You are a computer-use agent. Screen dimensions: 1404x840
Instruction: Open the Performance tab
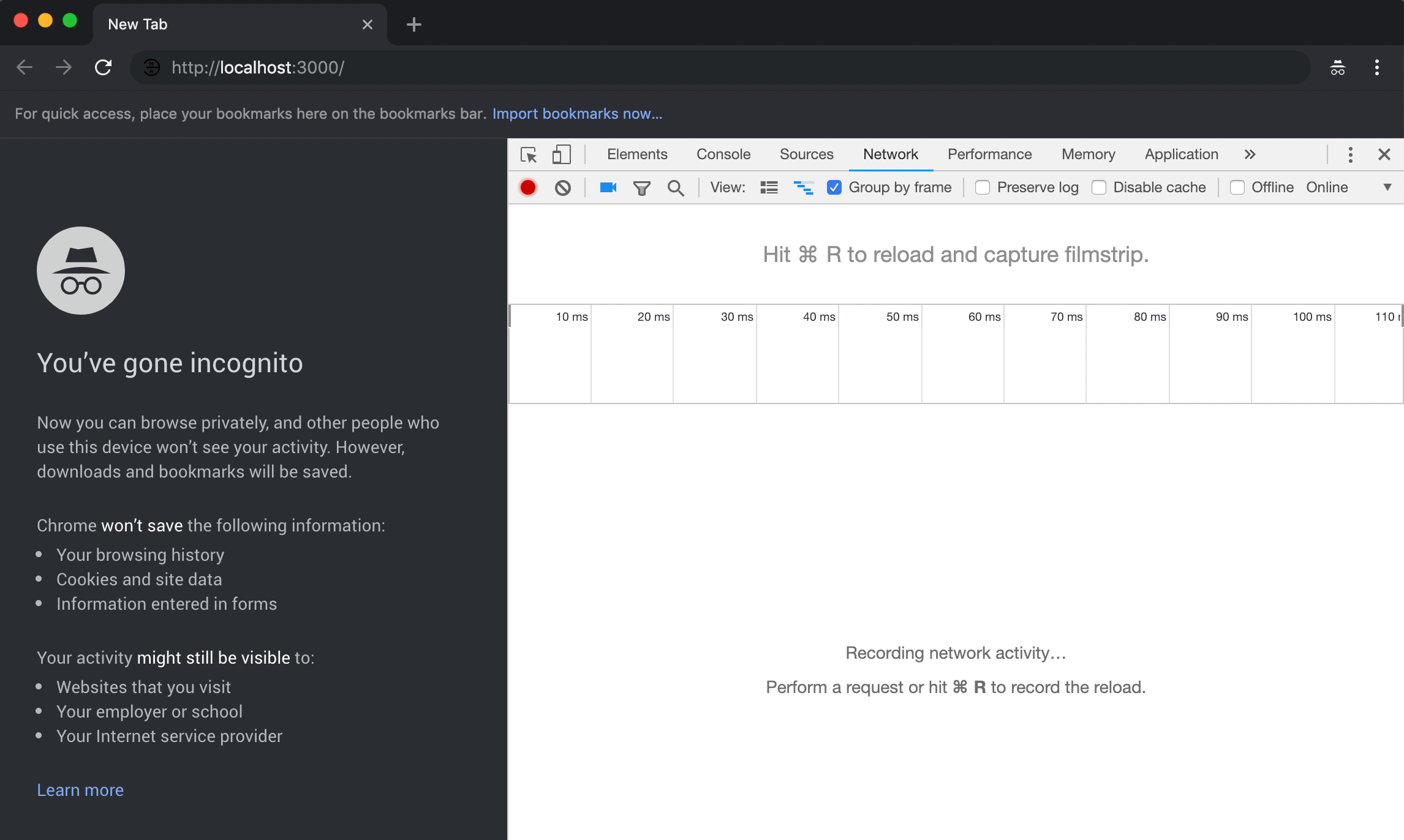tap(989, 154)
